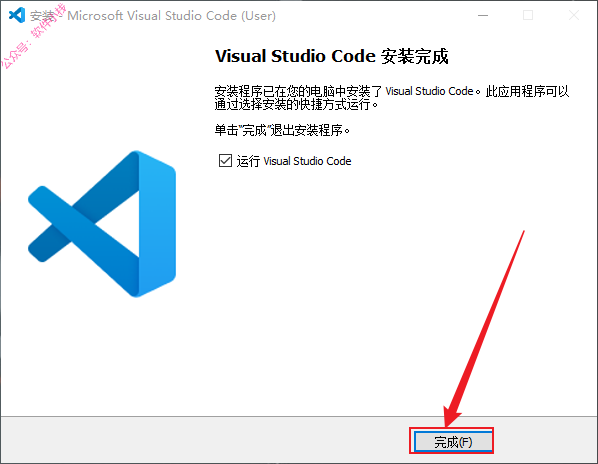Click the large Visual Studio Code logo
The height and width of the screenshot is (464, 598).
pos(102,224)
